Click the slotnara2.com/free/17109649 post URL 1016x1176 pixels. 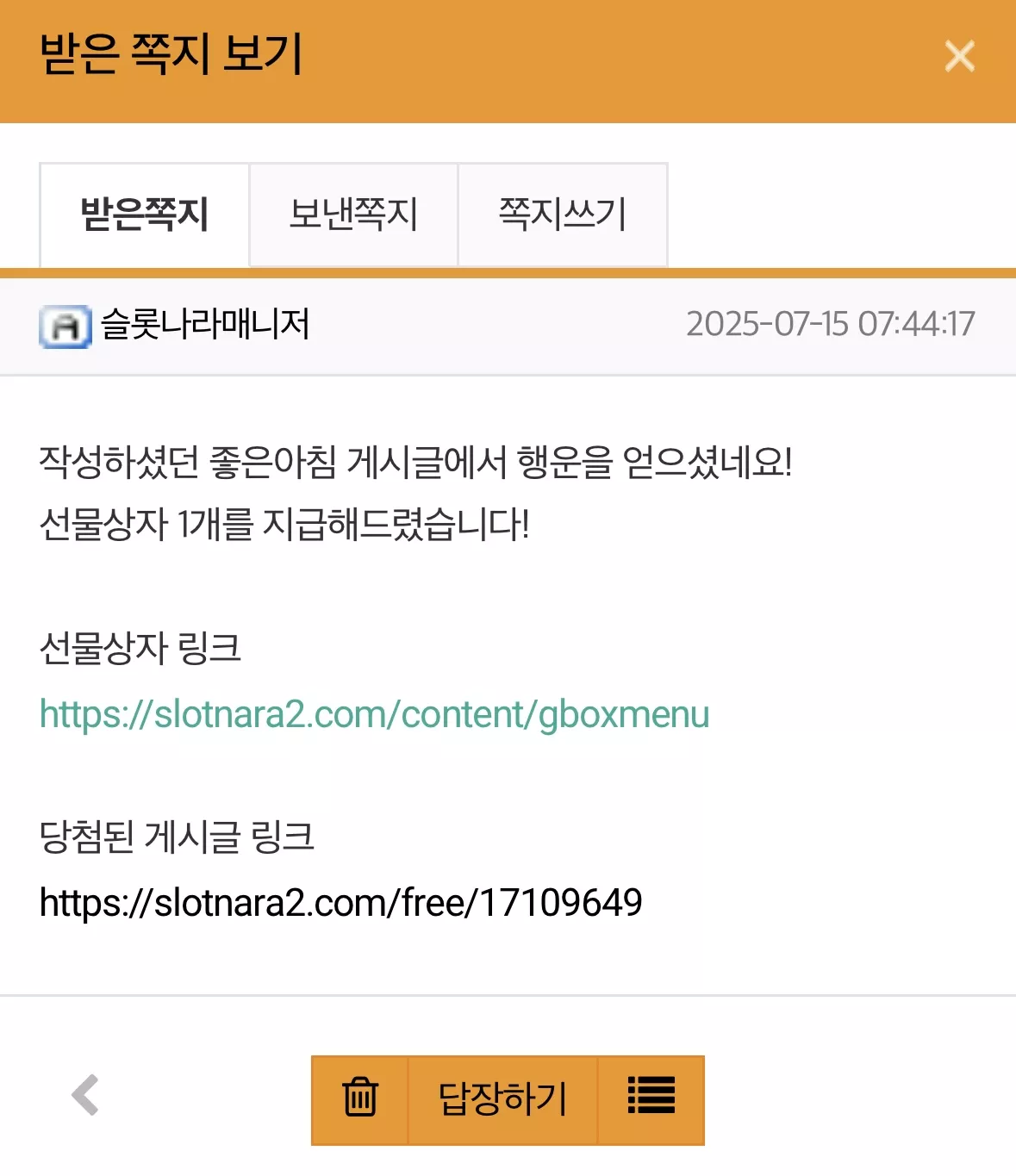tap(341, 903)
